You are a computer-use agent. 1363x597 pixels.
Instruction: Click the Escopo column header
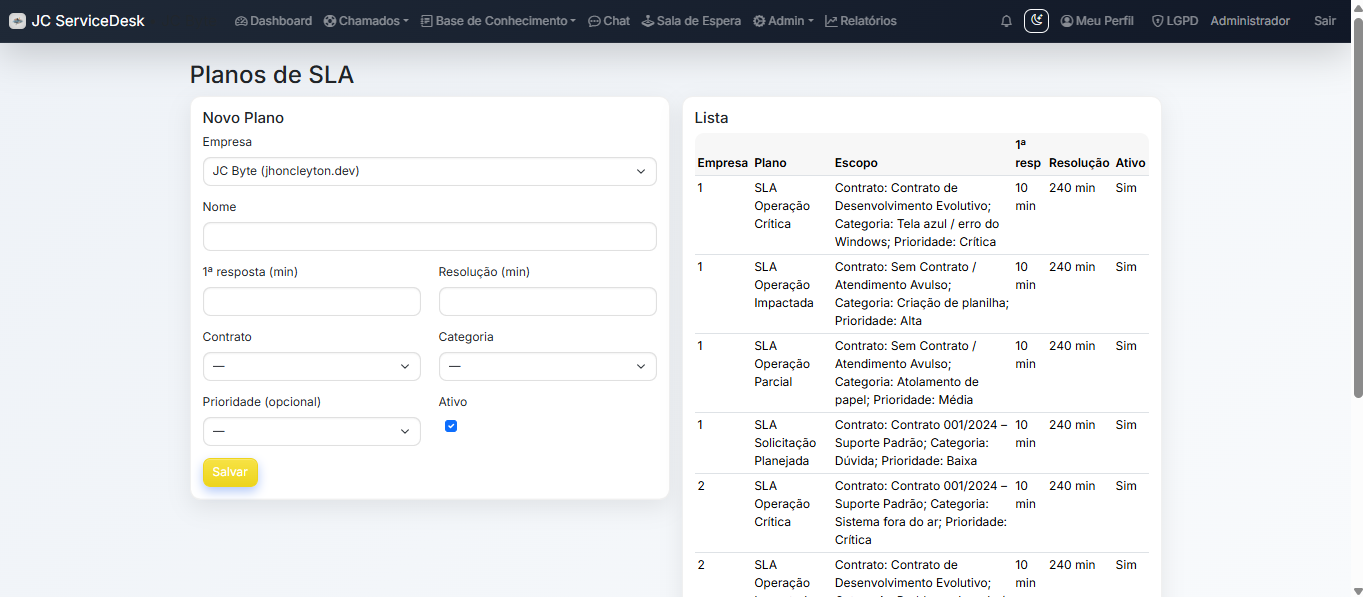(x=856, y=163)
